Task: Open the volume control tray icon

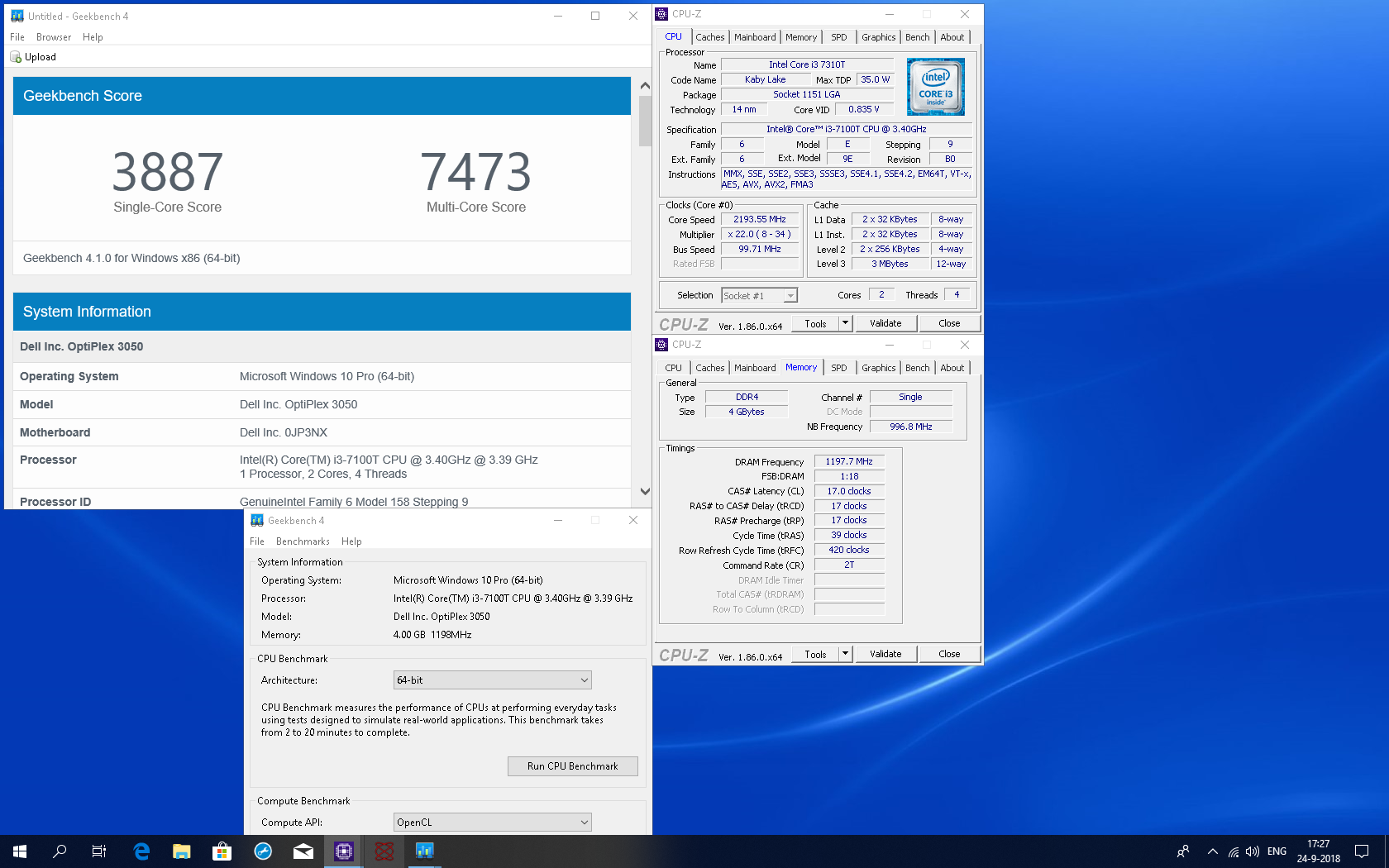Action: point(1253,851)
